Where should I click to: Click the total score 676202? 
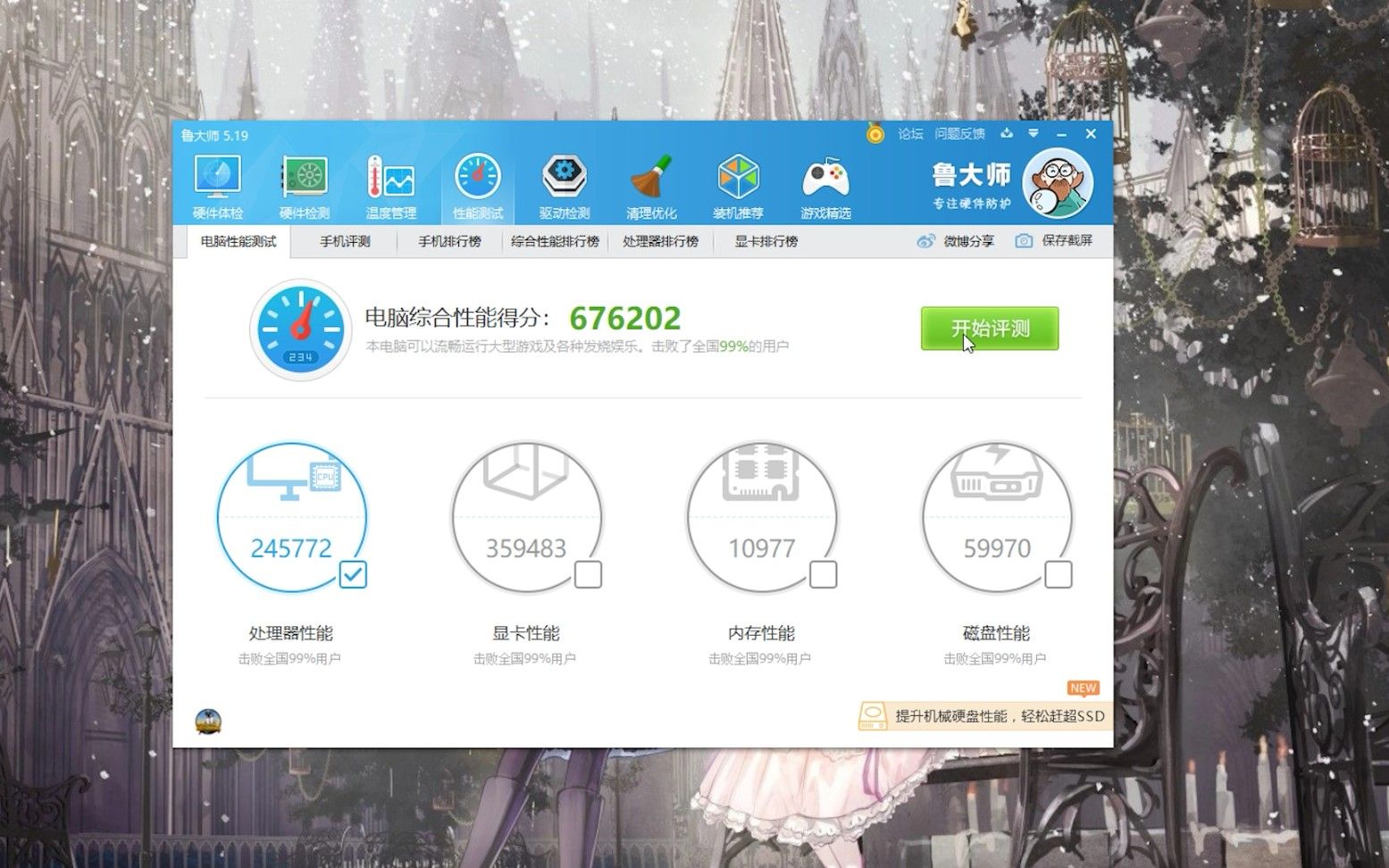(x=625, y=318)
